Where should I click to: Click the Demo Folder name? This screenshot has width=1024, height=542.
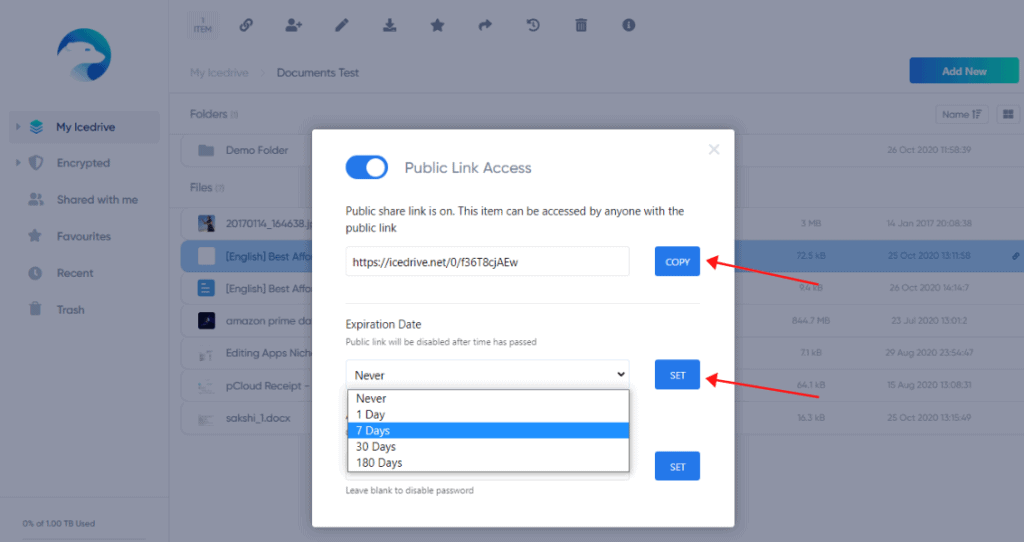click(x=257, y=150)
